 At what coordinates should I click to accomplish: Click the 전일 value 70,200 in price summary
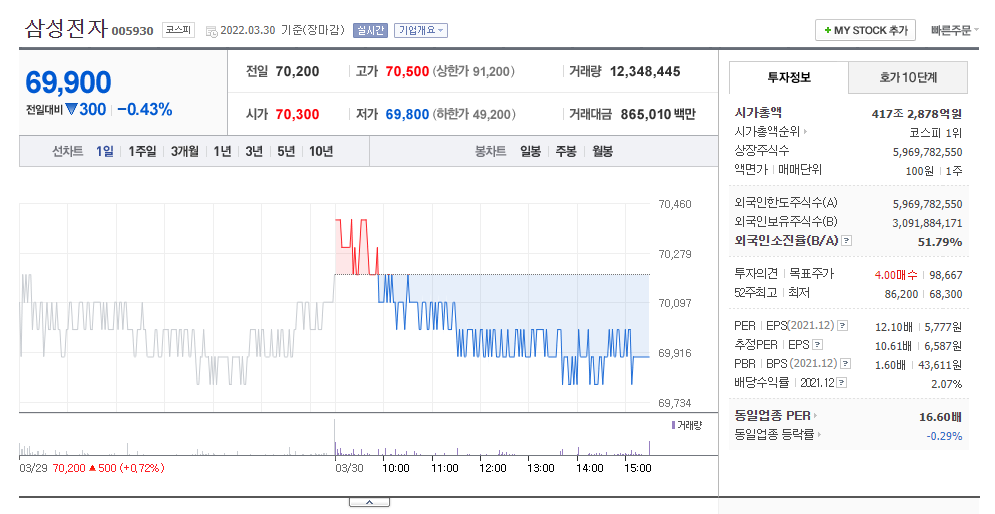tap(298, 72)
